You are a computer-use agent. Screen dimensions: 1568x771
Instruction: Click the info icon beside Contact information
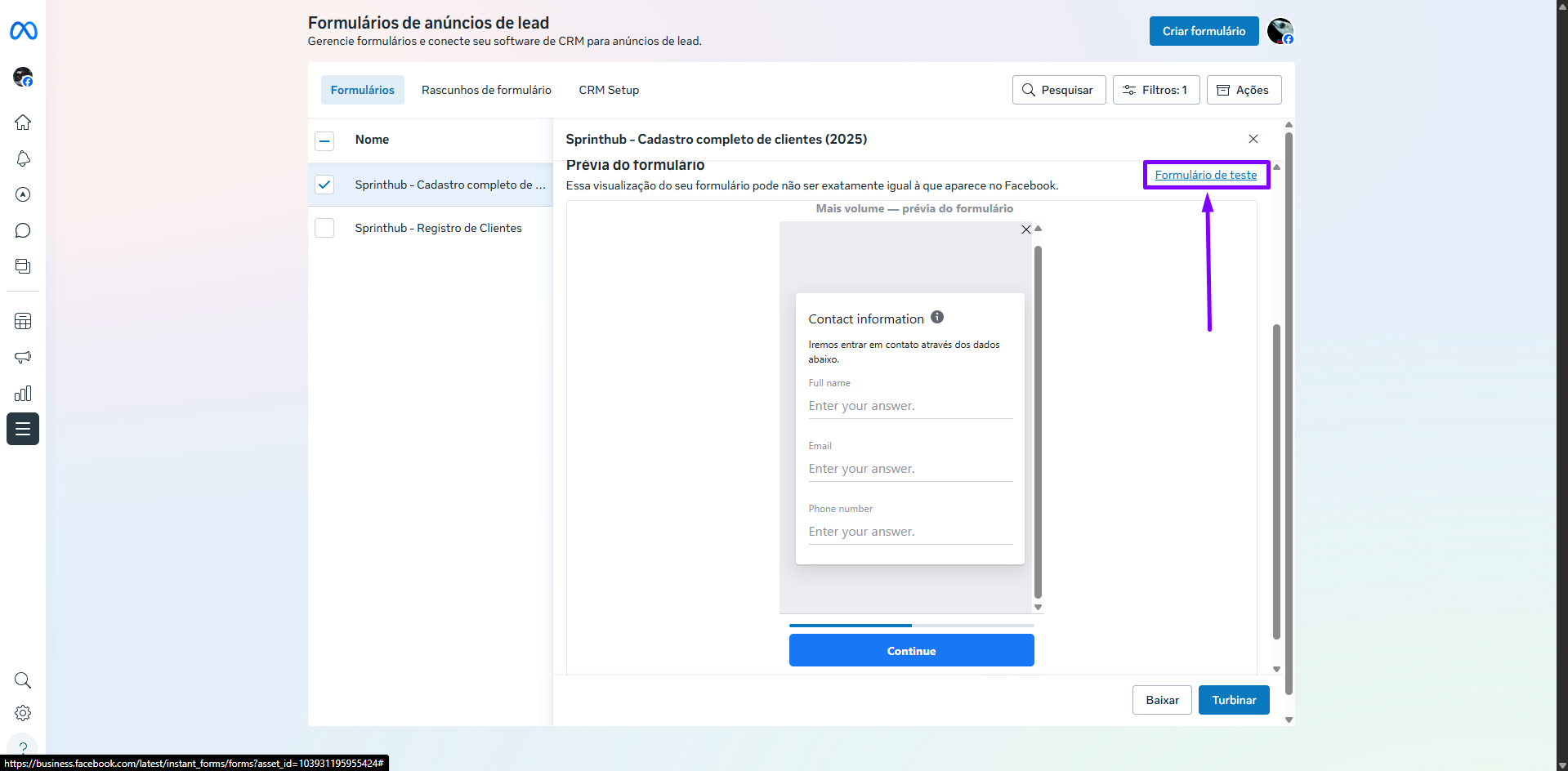tap(937, 317)
